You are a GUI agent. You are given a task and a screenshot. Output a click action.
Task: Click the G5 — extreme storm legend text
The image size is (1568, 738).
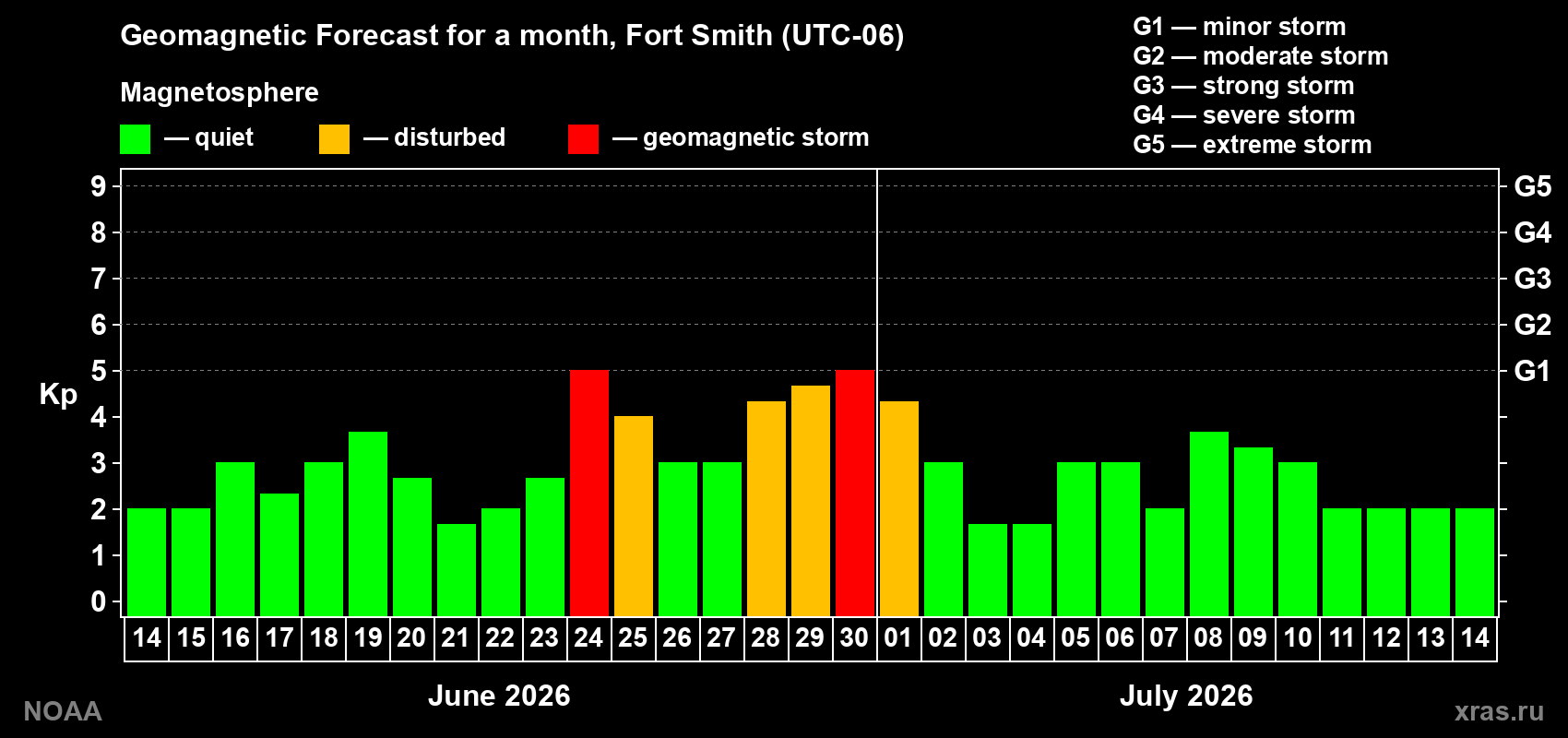pyautogui.click(x=1253, y=145)
